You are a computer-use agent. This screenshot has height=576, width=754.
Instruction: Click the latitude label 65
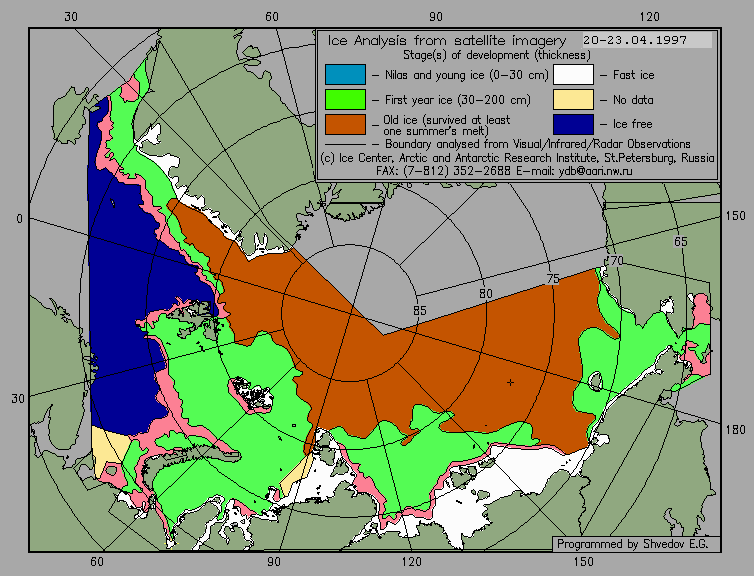[680, 241]
